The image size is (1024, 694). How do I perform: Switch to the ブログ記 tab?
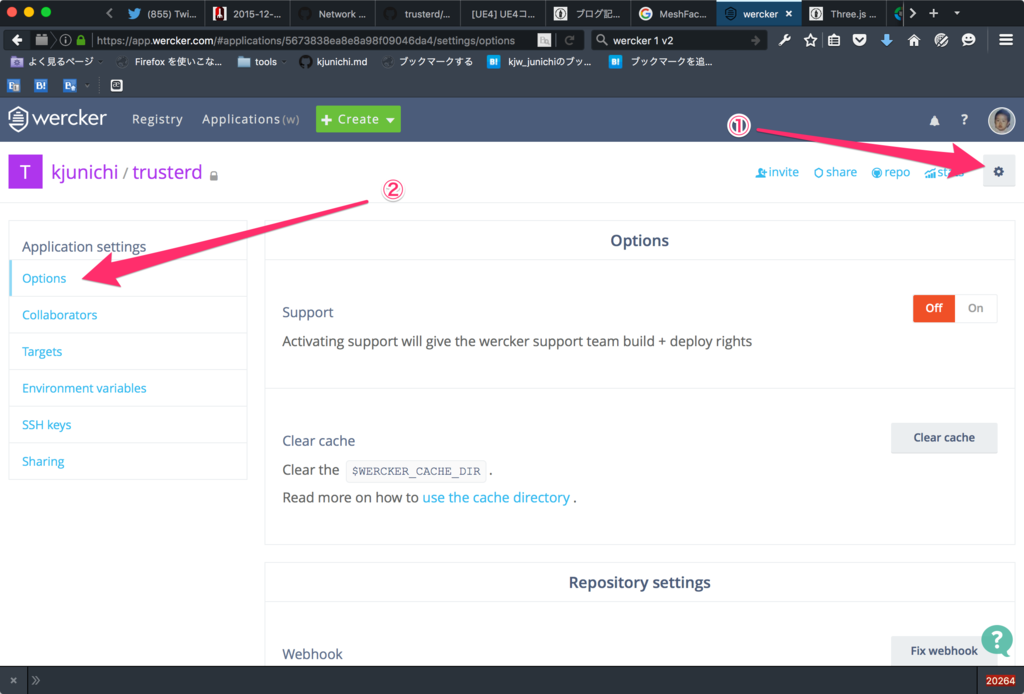tap(588, 14)
